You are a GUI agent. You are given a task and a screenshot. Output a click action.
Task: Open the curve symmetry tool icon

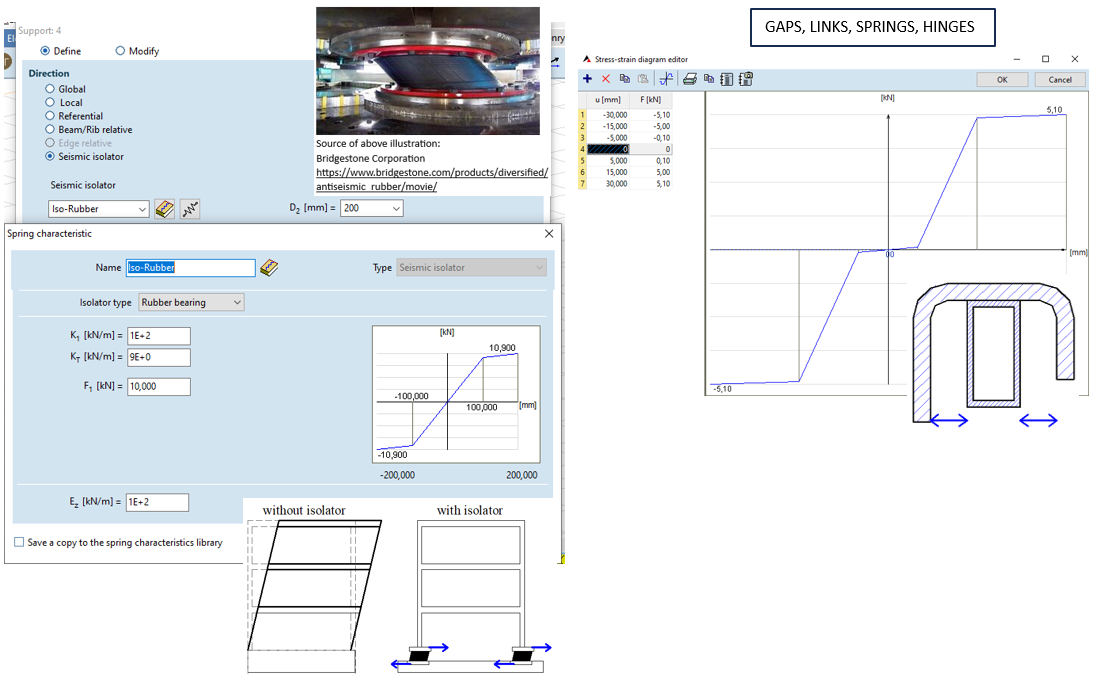[666, 78]
